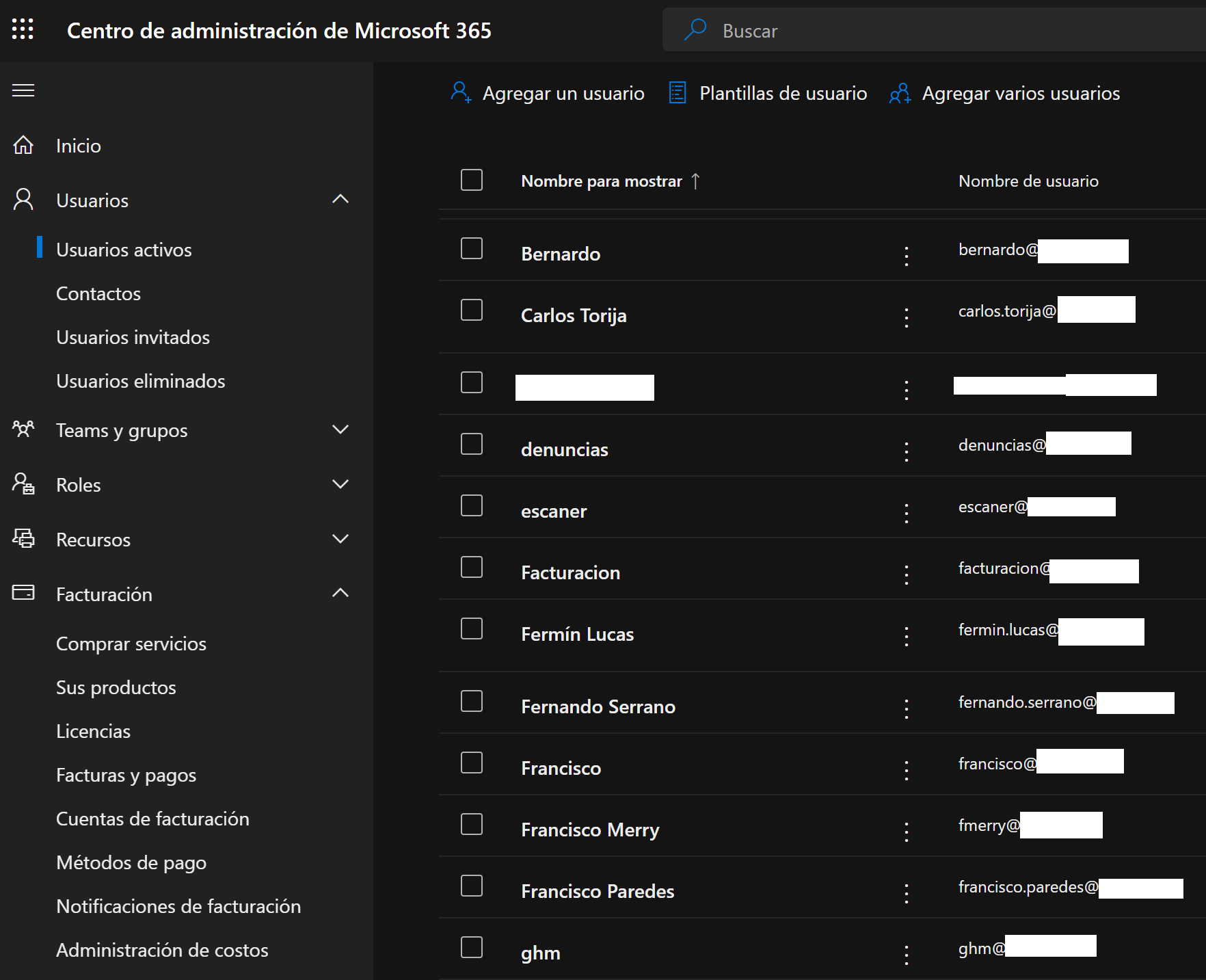This screenshot has height=980, width=1206.
Task: Collapse the Facturación section chevron
Action: coord(340,594)
